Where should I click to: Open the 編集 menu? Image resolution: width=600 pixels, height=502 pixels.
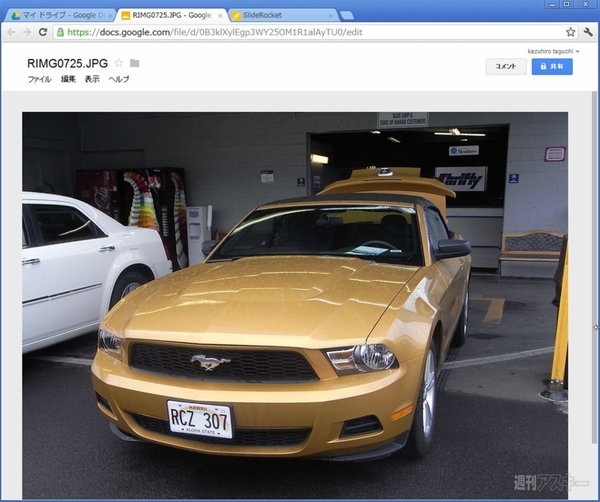(68, 79)
